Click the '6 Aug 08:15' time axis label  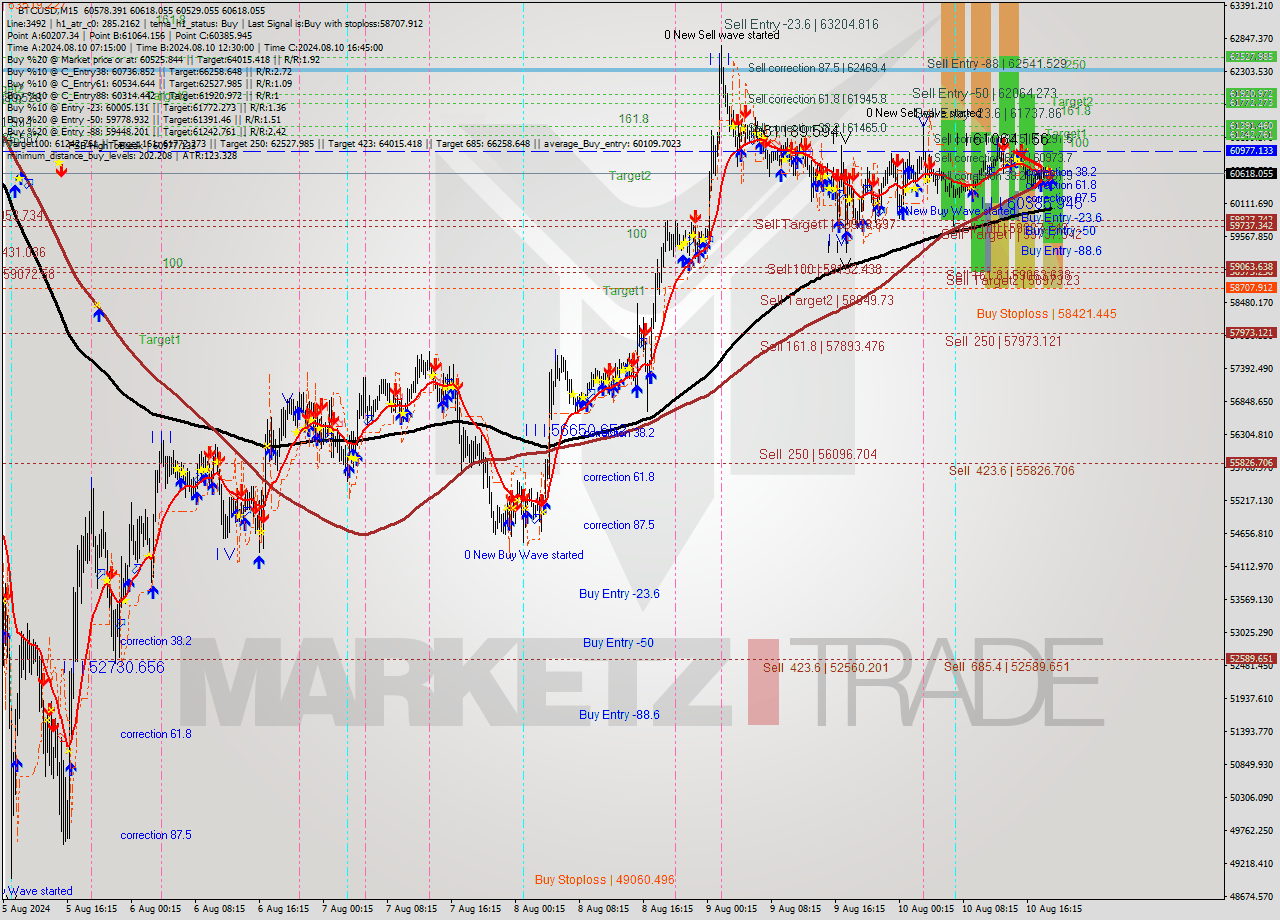pos(220,910)
